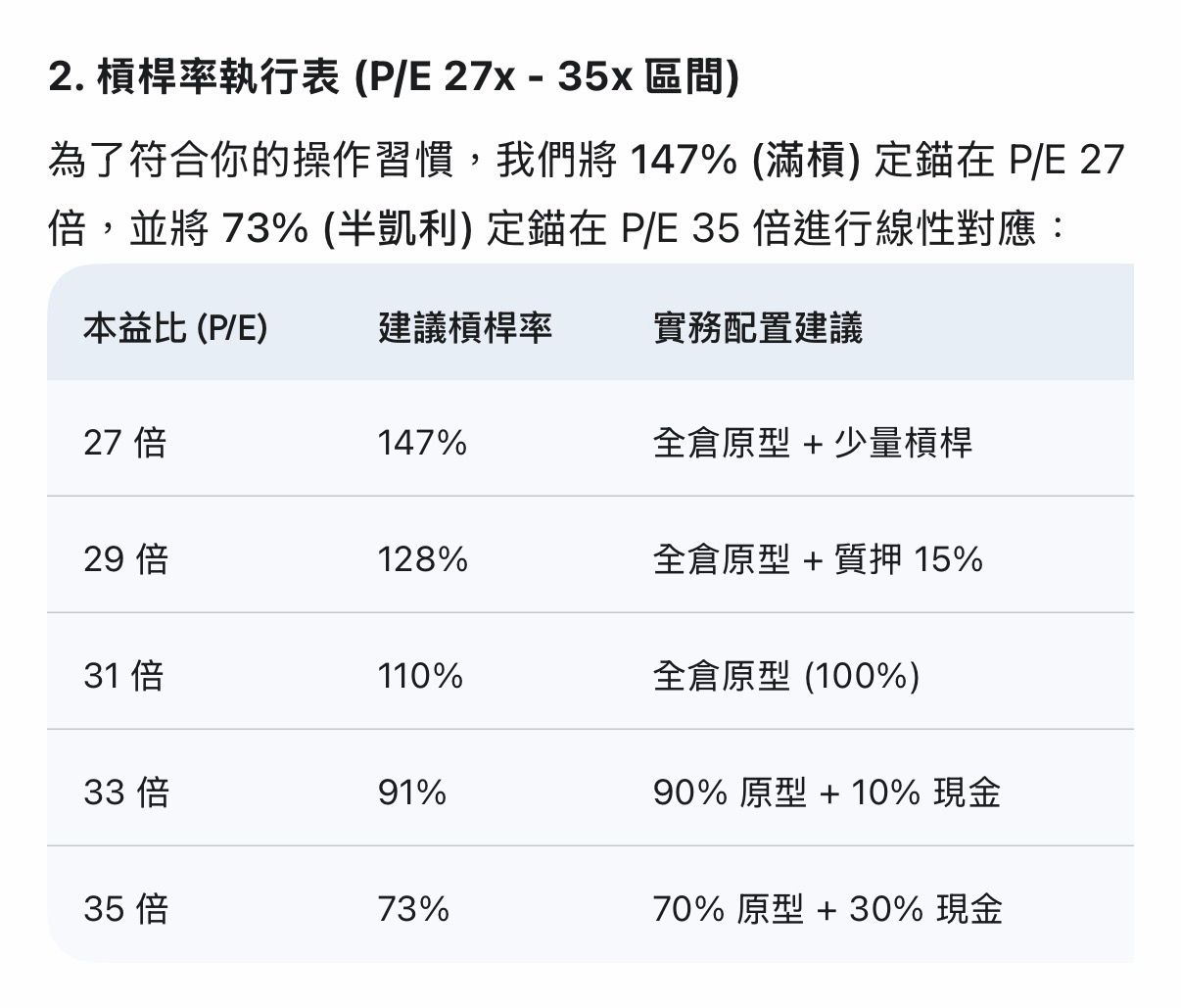Select the 本益比 (P/E) column header
The image size is (1181, 1008).
(174, 328)
